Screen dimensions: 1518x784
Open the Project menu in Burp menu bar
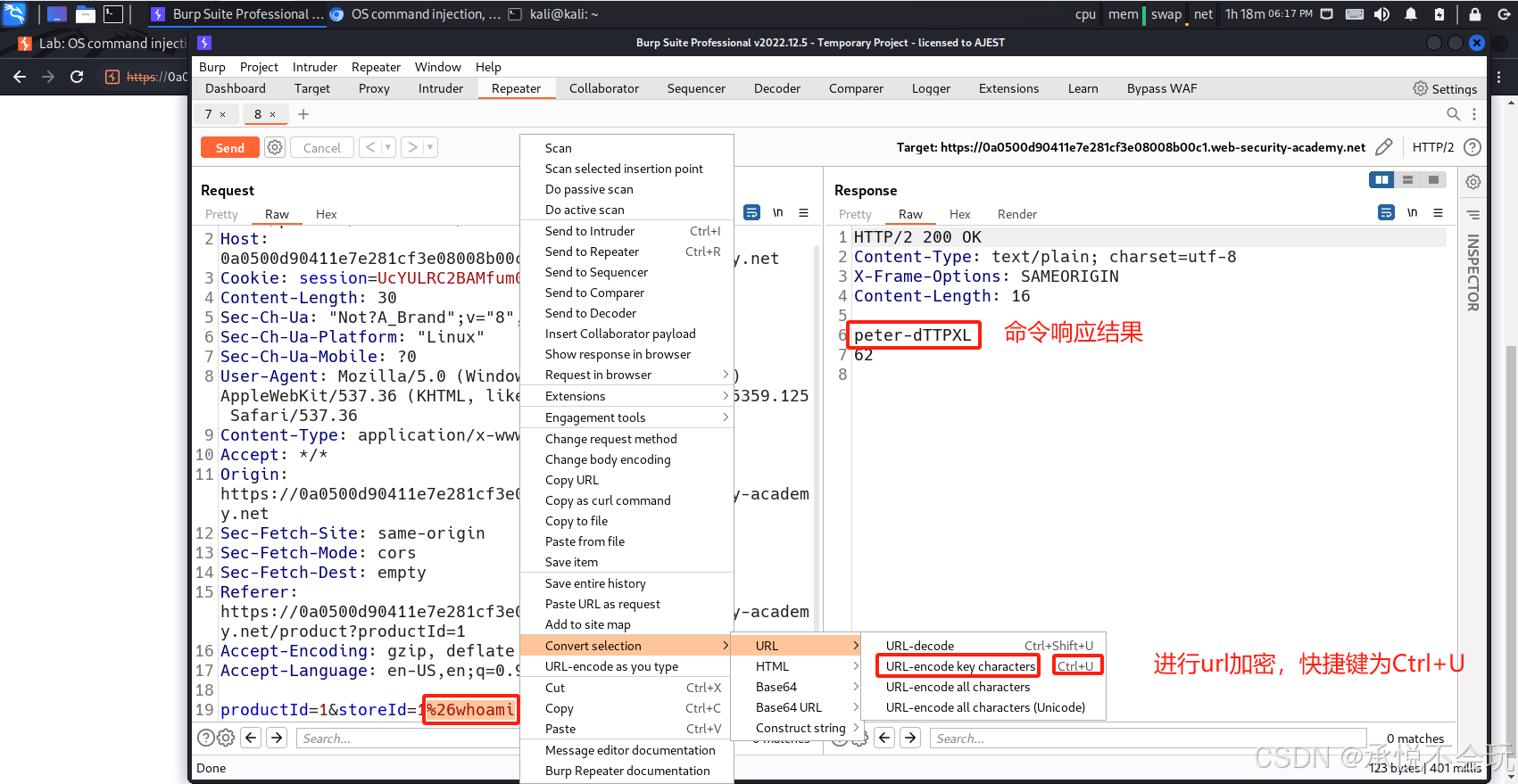(259, 67)
